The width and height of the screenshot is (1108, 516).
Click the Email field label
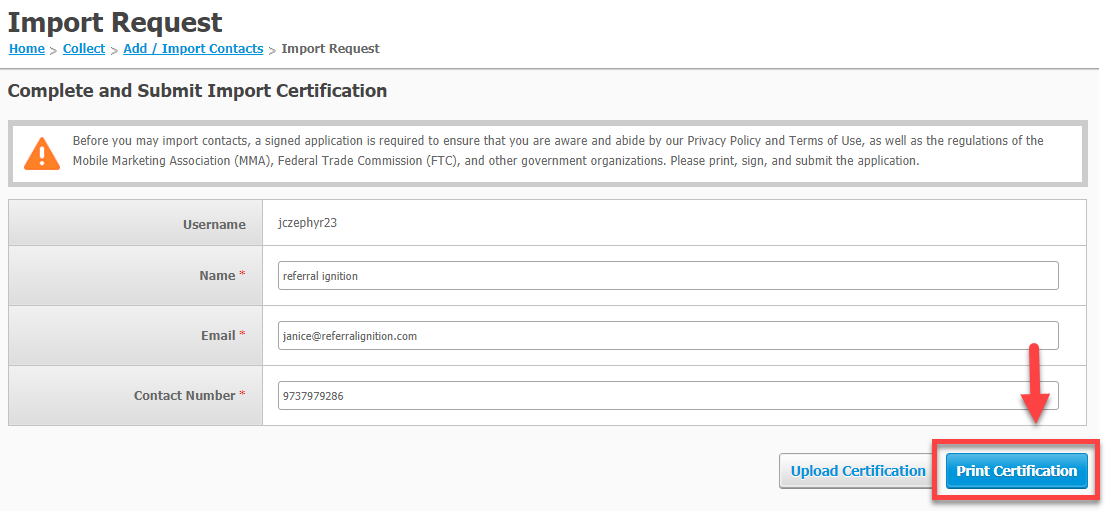click(x=218, y=335)
